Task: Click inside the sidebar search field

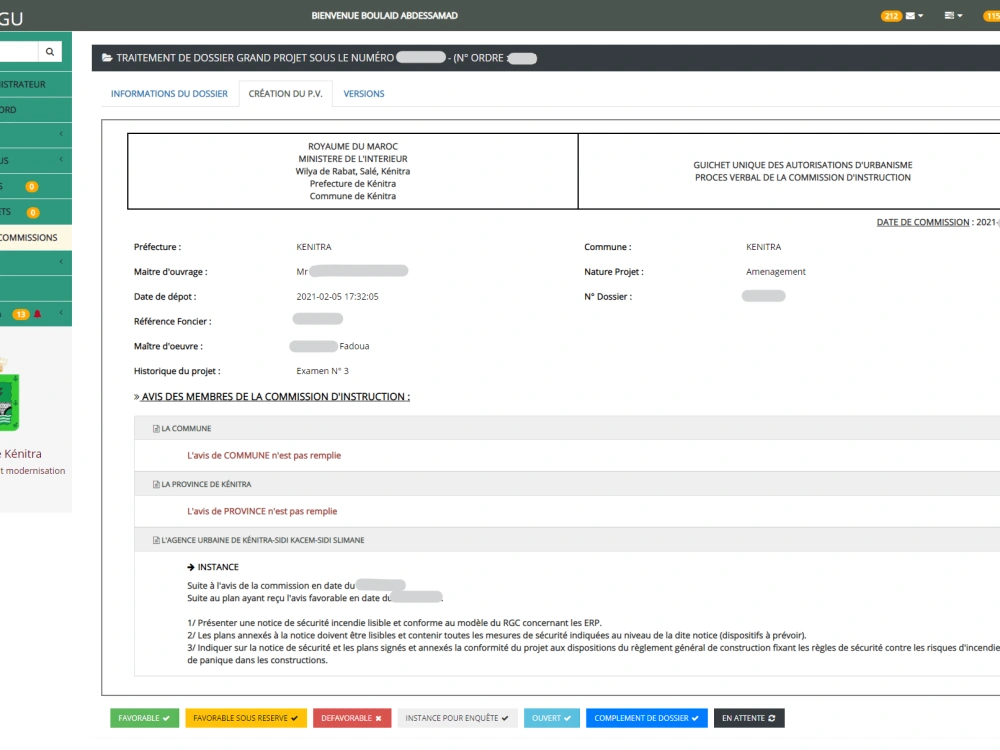Action: 18,52
